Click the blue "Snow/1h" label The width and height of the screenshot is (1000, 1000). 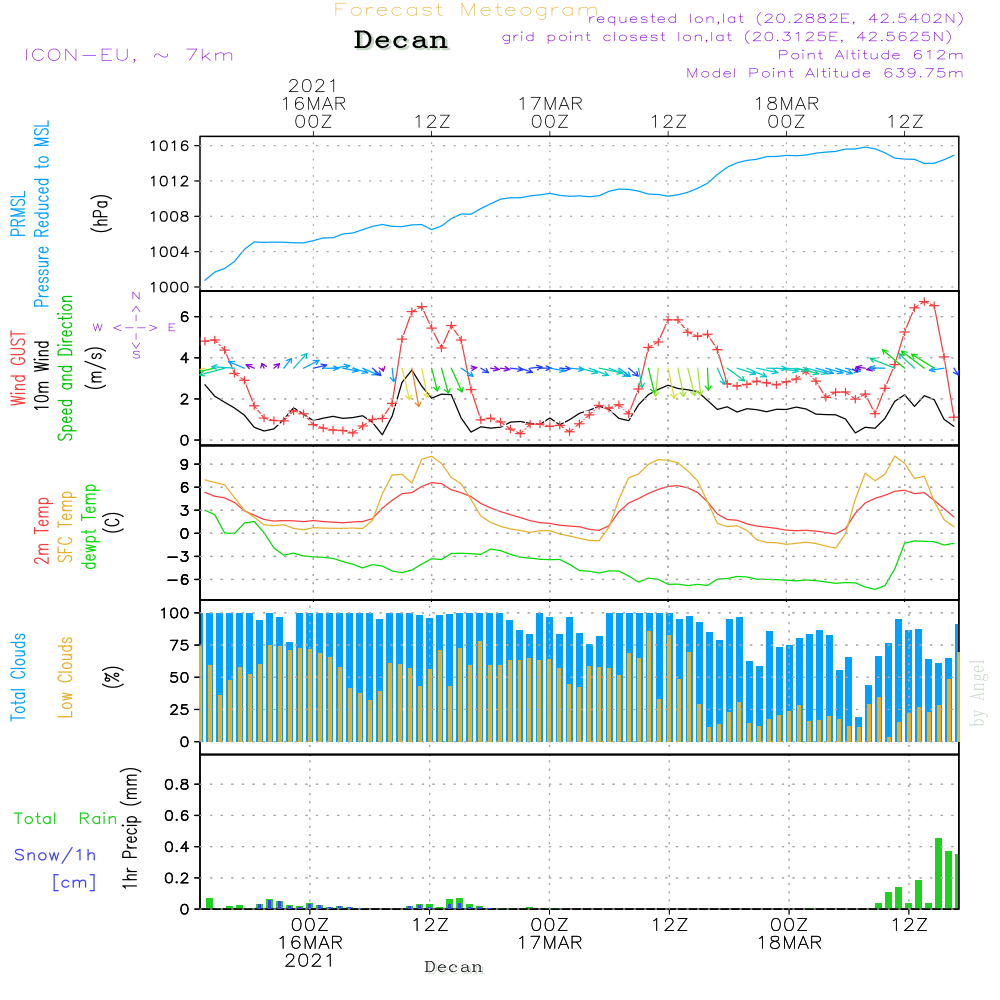pyautogui.click(x=55, y=855)
